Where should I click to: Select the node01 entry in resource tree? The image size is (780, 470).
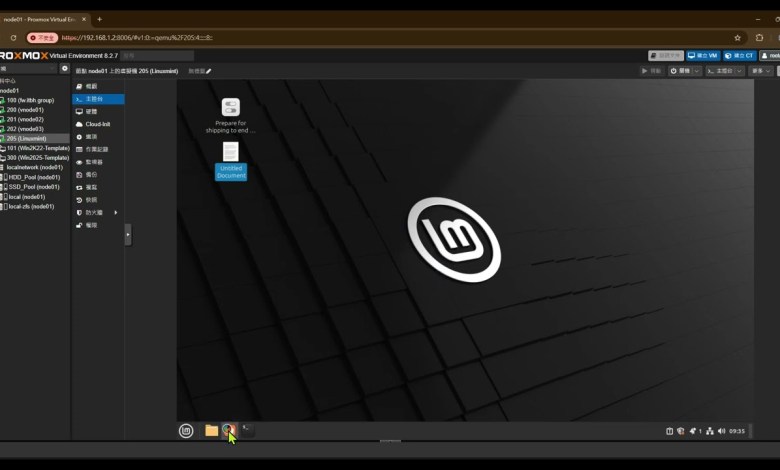pos(35,91)
